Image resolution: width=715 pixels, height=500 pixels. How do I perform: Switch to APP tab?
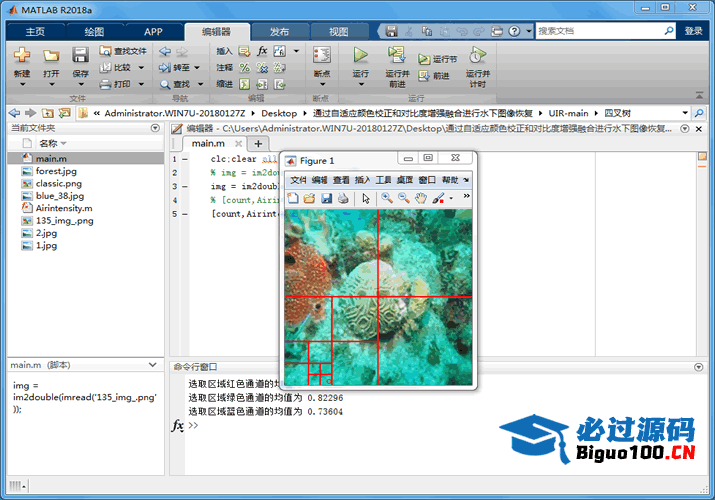[153, 31]
